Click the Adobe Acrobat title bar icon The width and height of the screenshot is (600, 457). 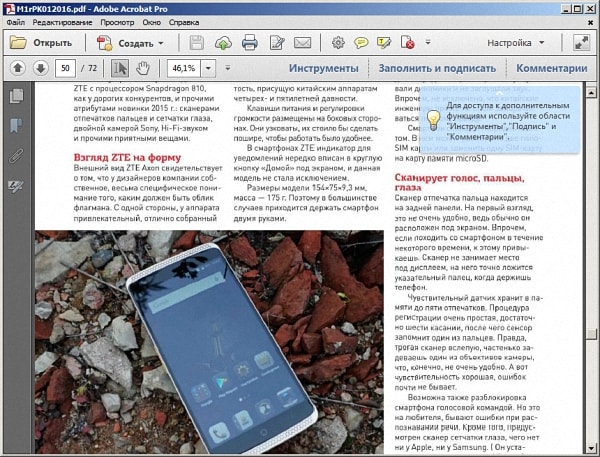pyautogui.click(x=9, y=8)
